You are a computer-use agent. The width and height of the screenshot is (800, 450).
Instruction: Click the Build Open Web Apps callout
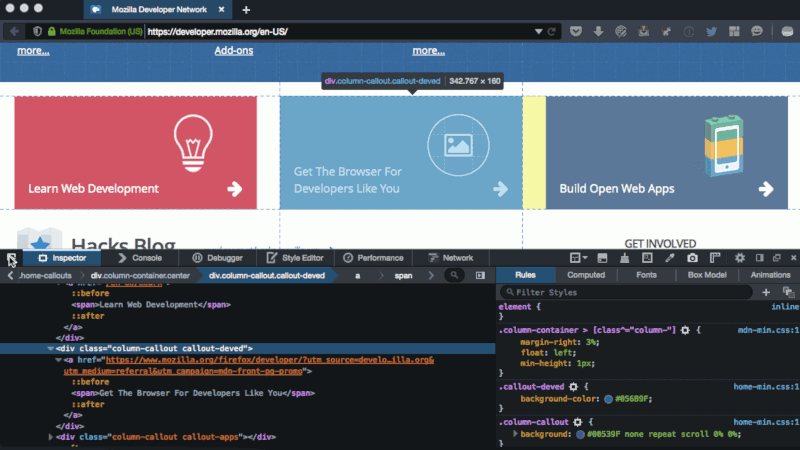pyautogui.click(x=667, y=153)
